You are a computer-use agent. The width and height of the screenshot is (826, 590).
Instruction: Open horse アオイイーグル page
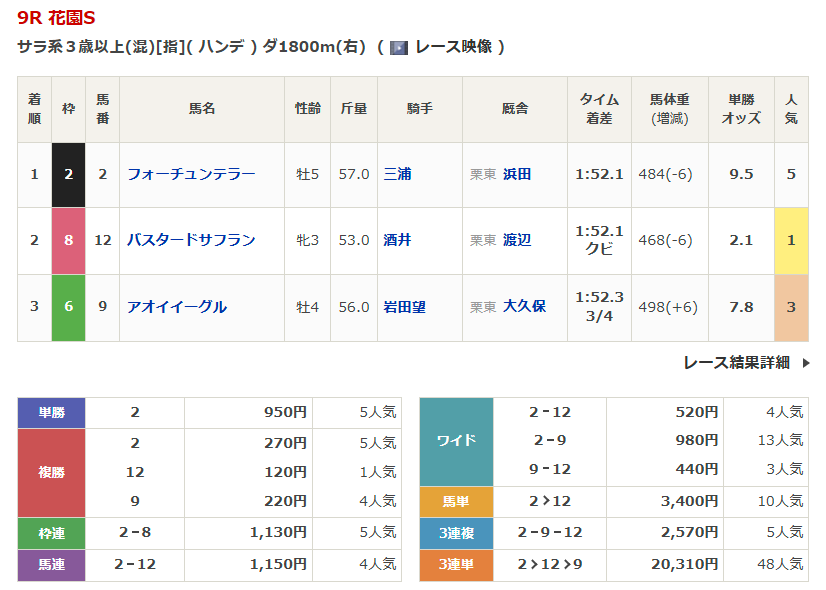coord(177,307)
